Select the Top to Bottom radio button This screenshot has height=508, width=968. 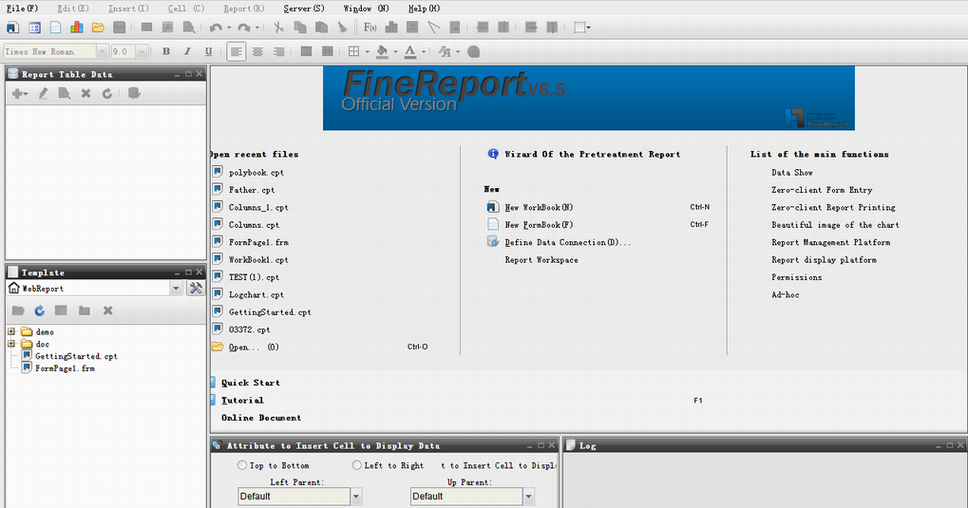tap(242, 465)
